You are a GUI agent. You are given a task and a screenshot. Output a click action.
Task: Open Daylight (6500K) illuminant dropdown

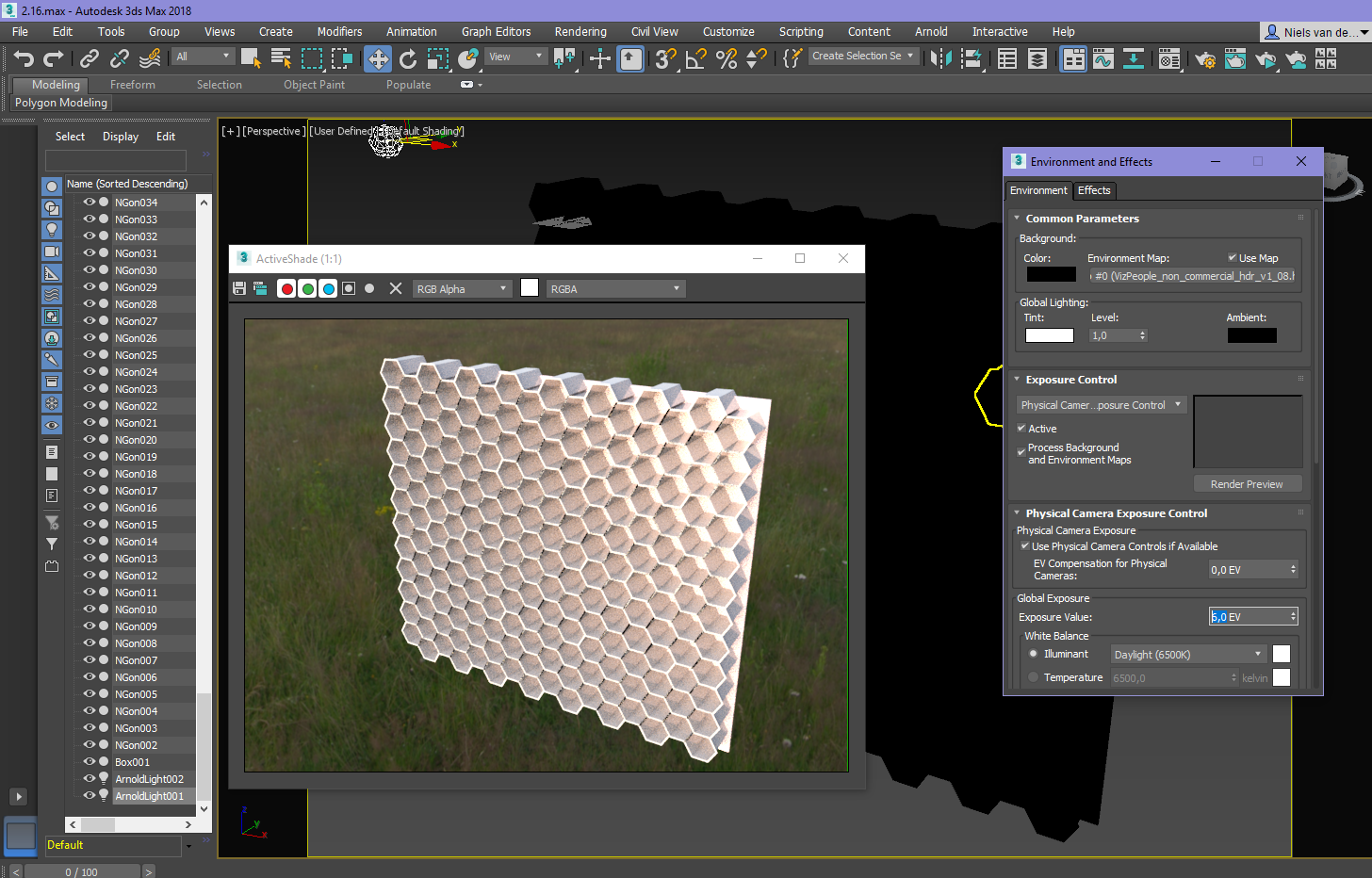tap(1187, 654)
